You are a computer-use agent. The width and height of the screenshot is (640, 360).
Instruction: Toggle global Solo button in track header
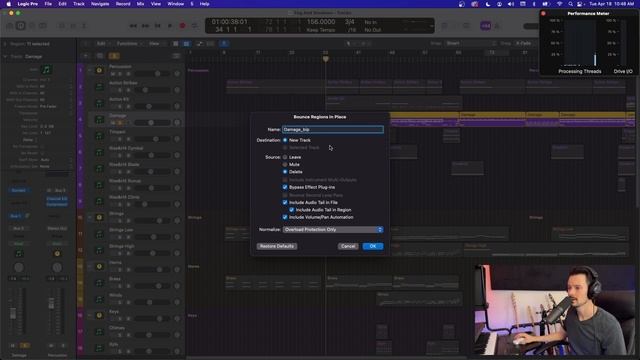114,56
